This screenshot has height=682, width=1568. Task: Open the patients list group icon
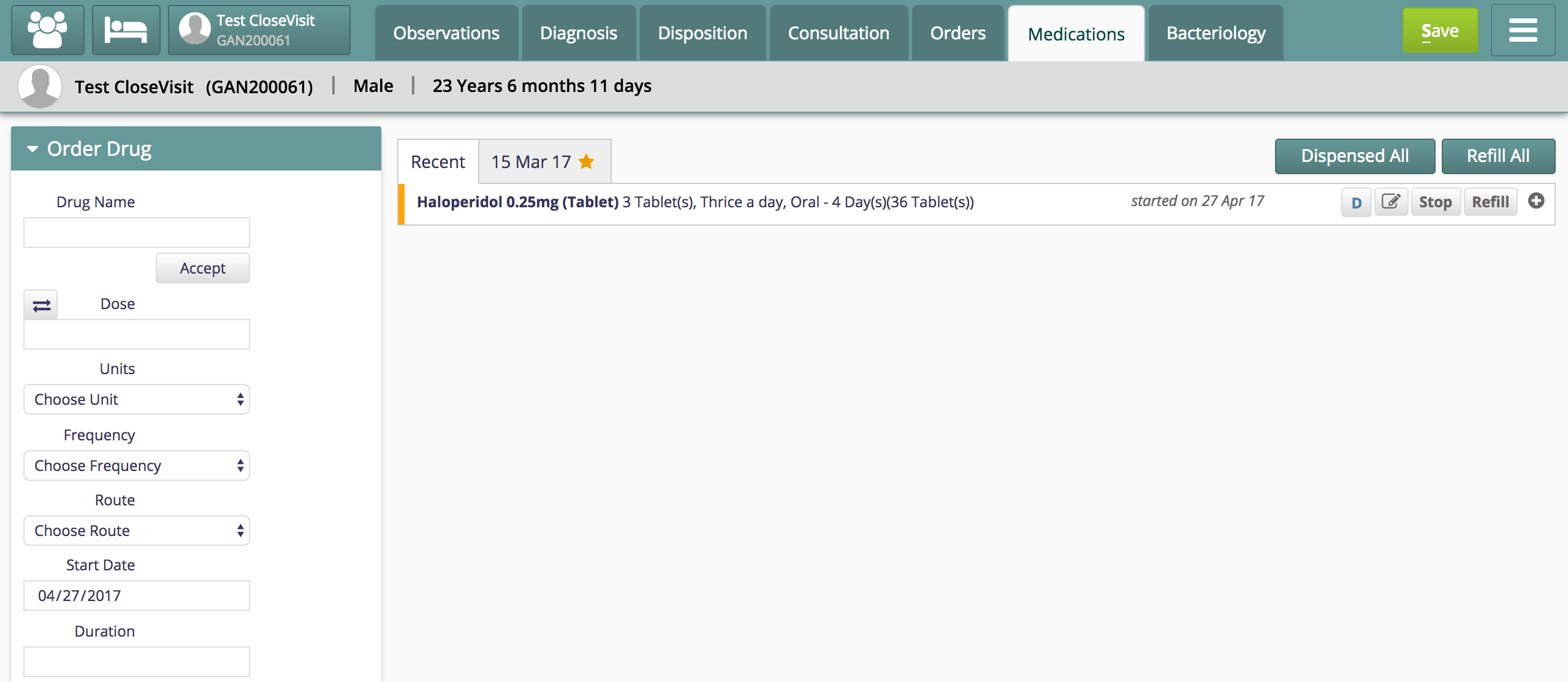48,31
